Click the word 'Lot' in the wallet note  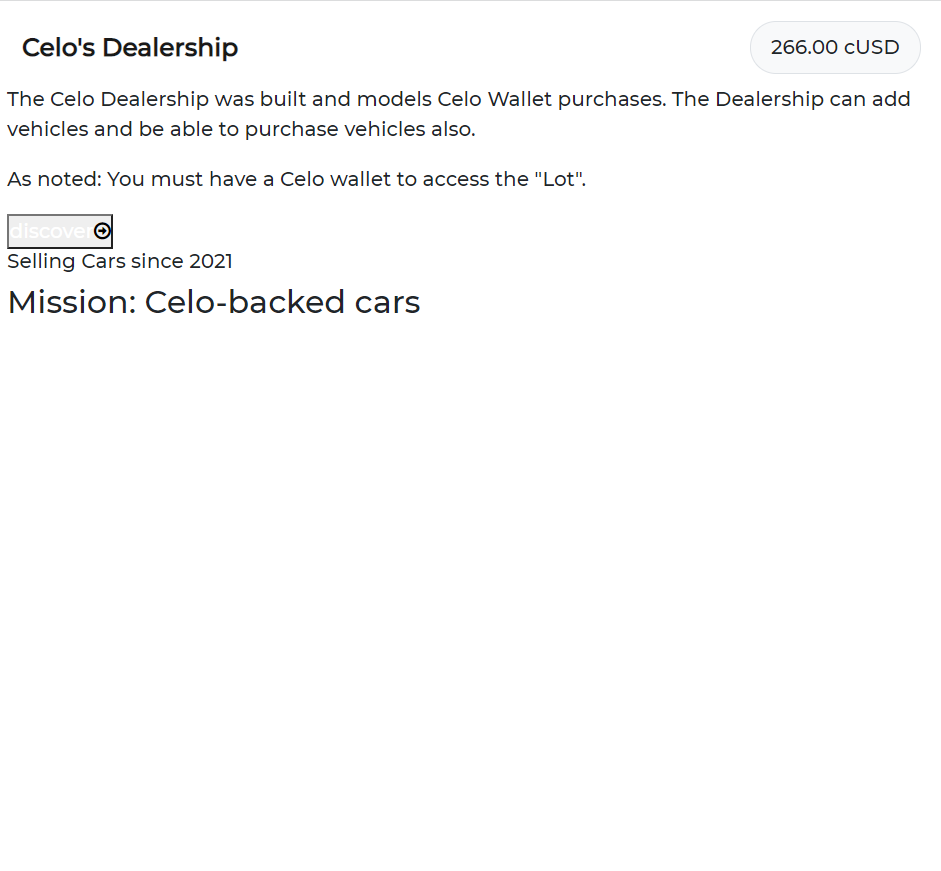(555, 179)
